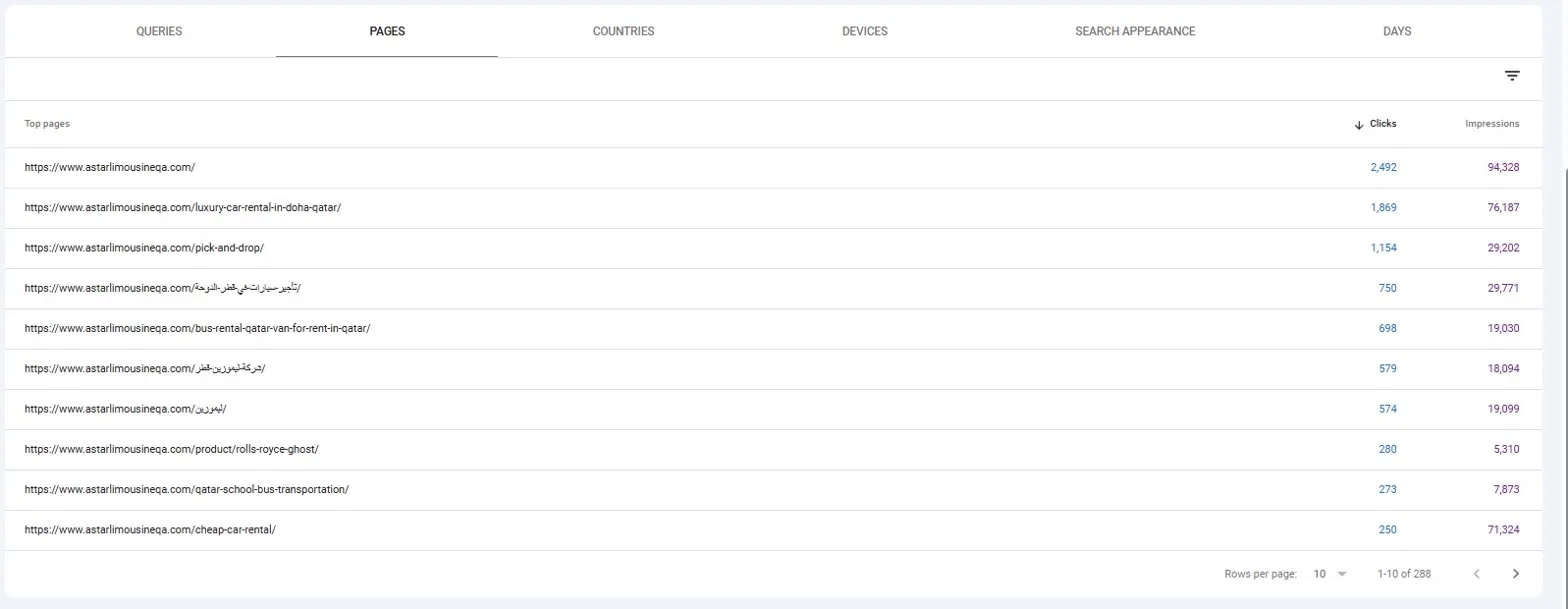The height and width of the screenshot is (609, 1568).
Task: Open qatar-school-bus-transportation row
Action: (x=773, y=490)
